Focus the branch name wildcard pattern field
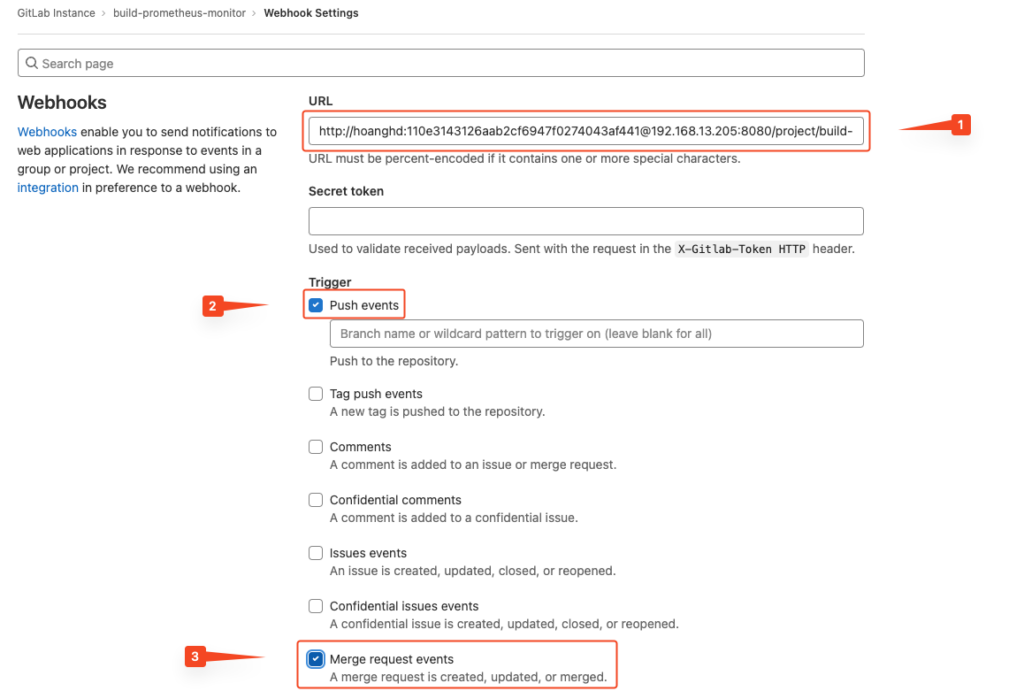1024x691 pixels. tap(596, 334)
